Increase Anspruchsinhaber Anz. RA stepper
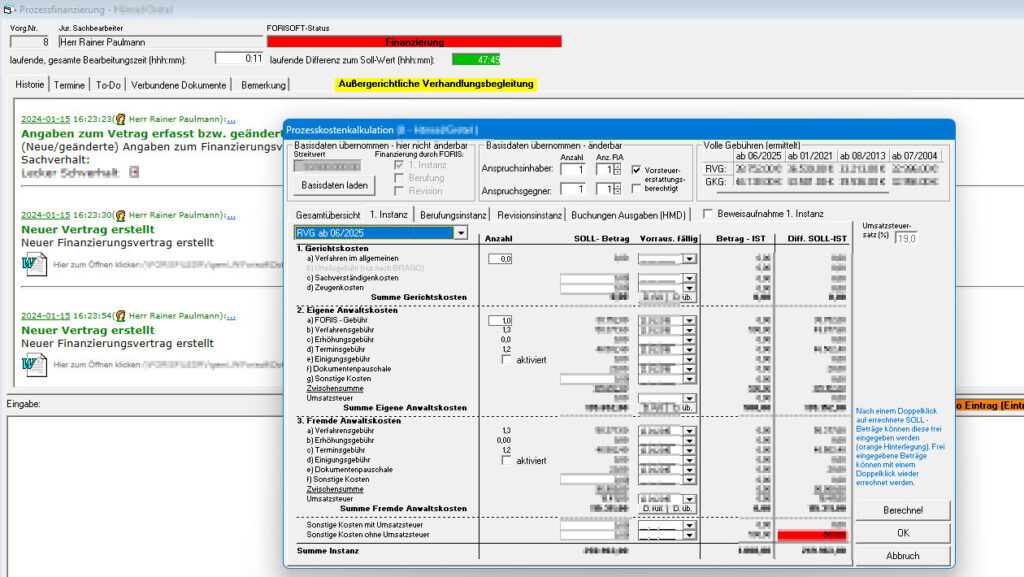This screenshot has width=1024, height=577. 617,167
